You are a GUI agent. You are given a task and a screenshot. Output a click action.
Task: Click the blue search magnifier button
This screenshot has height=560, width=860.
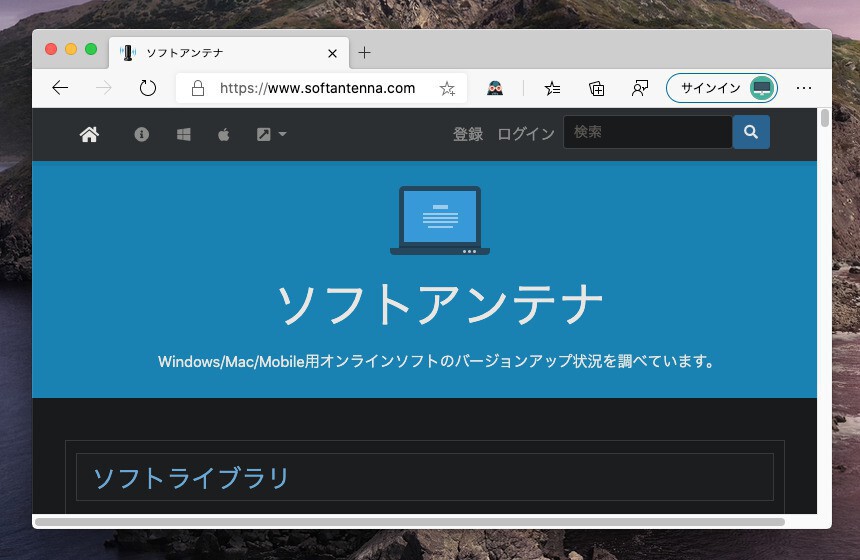click(751, 132)
